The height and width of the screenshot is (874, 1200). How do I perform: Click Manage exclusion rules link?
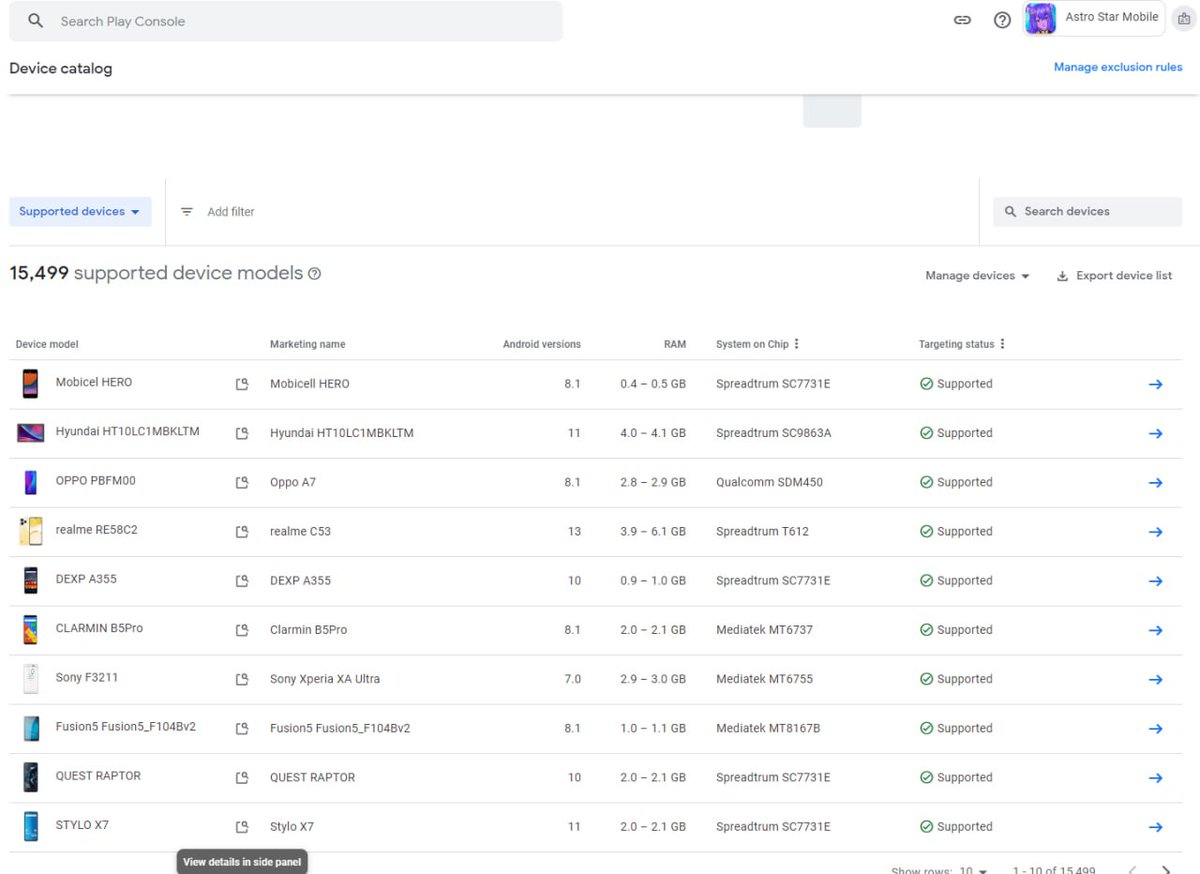1118,67
